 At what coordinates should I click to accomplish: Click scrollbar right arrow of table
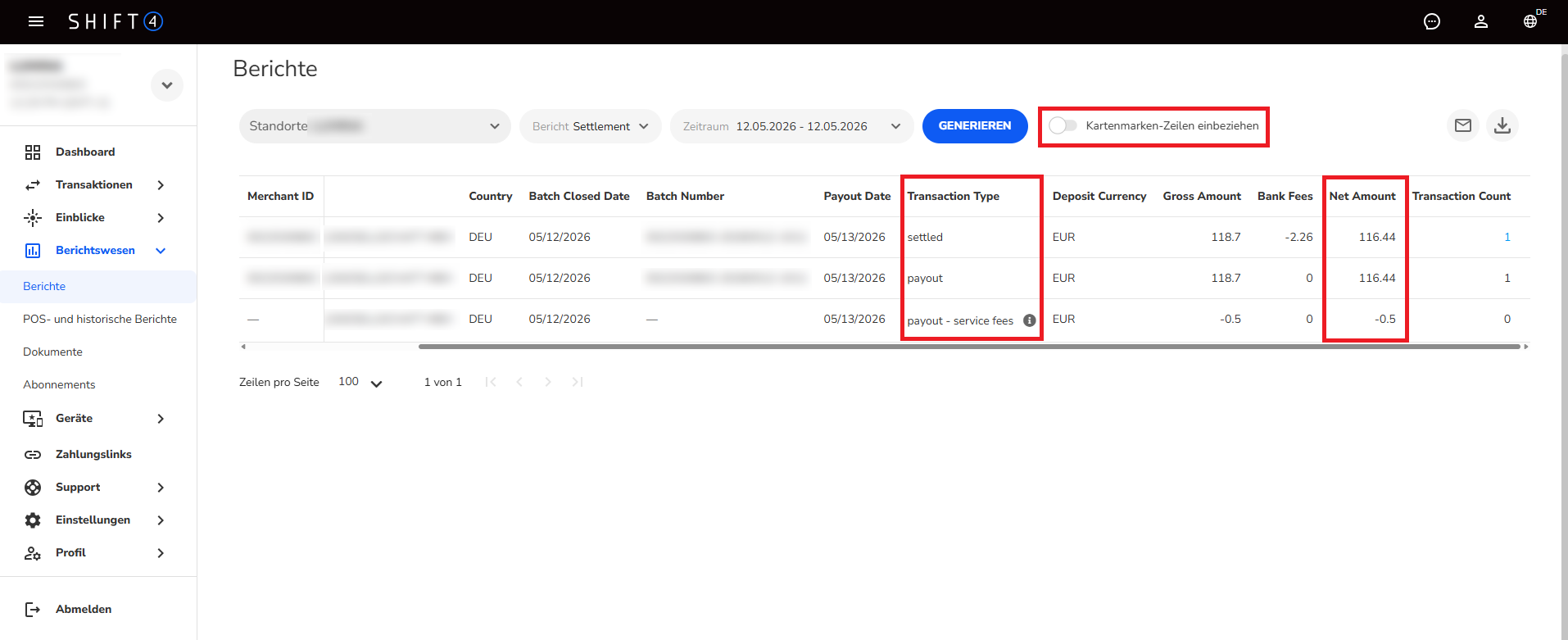[1525, 347]
